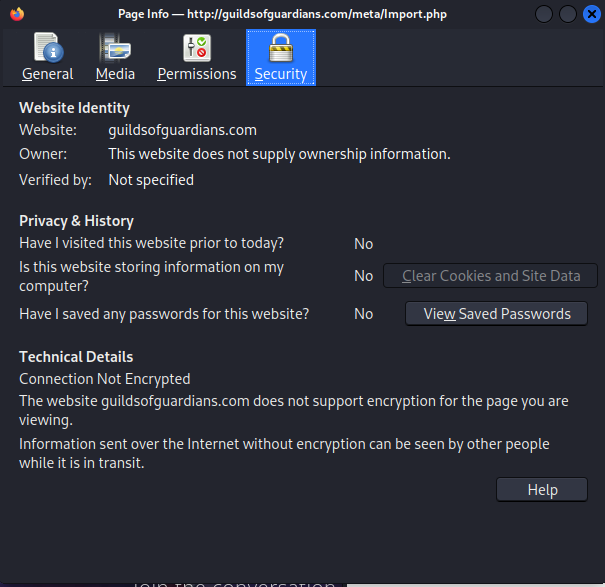
Task: Click the owner information text
Action: click(x=279, y=154)
